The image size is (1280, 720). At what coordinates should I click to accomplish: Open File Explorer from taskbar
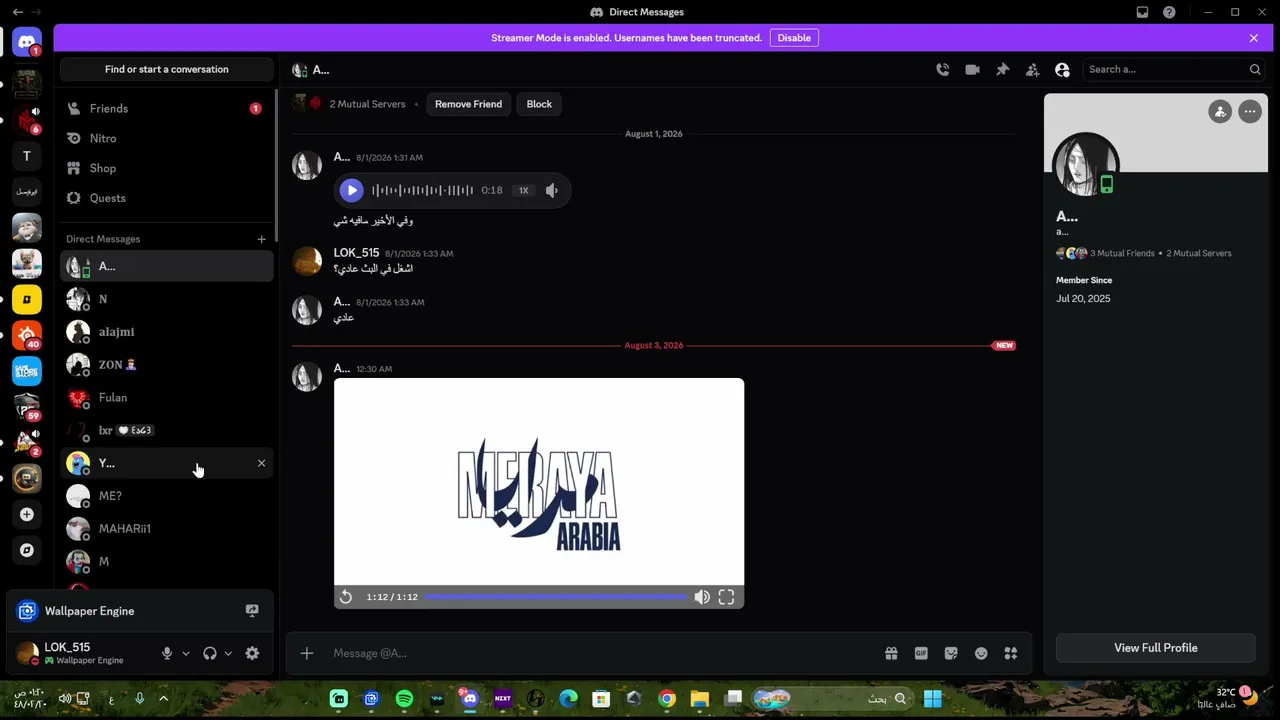click(700, 699)
